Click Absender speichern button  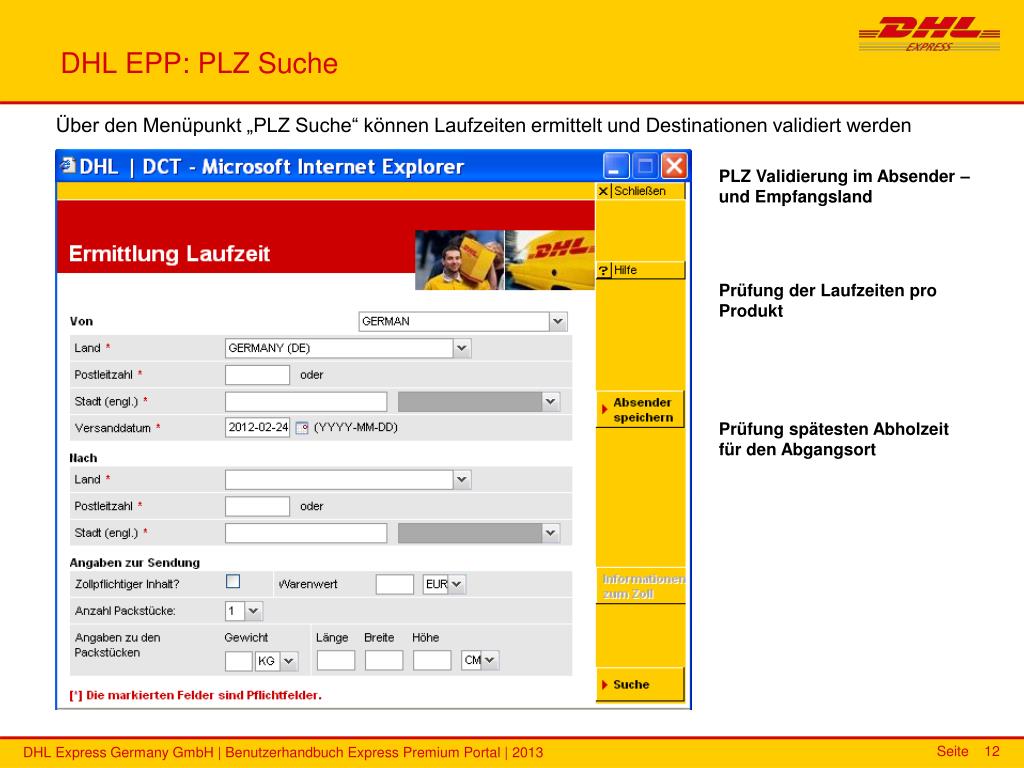641,410
